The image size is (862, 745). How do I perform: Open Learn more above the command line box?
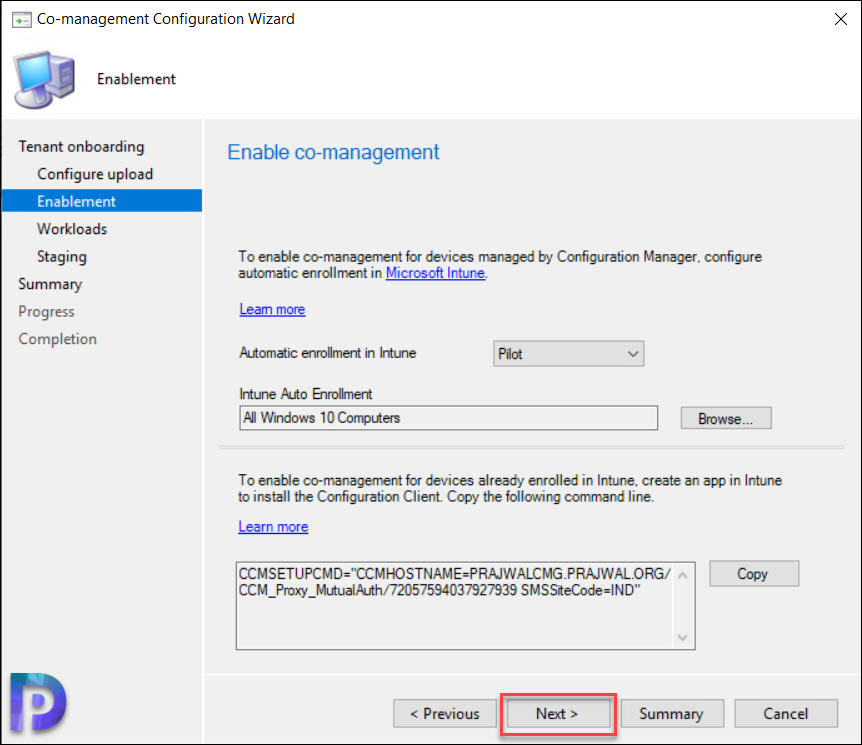pyautogui.click(x=273, y=527)
